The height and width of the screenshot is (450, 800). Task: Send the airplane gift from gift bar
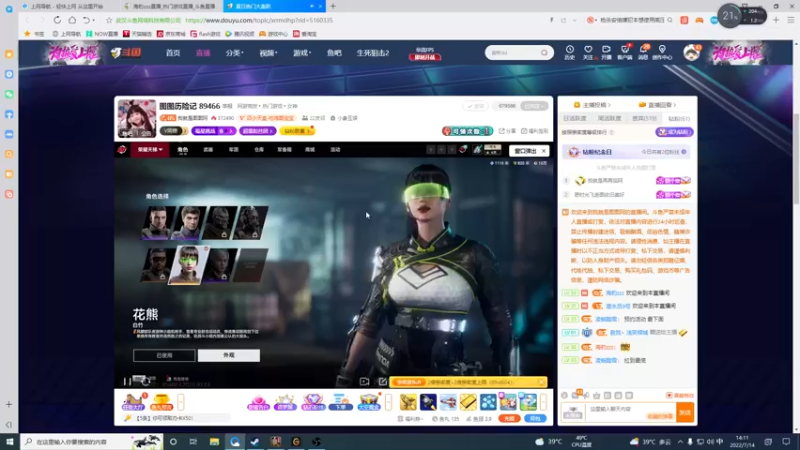pos(448,402)
